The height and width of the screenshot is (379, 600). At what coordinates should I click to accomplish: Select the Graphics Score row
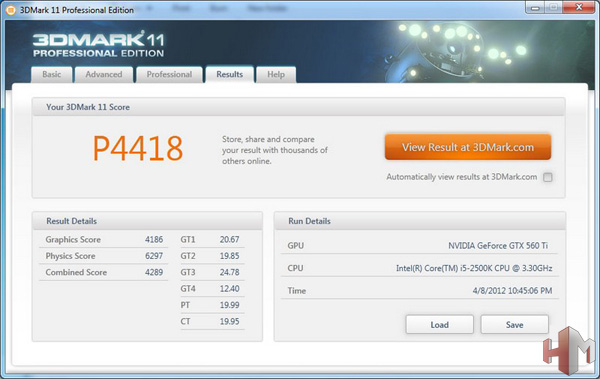104,240
